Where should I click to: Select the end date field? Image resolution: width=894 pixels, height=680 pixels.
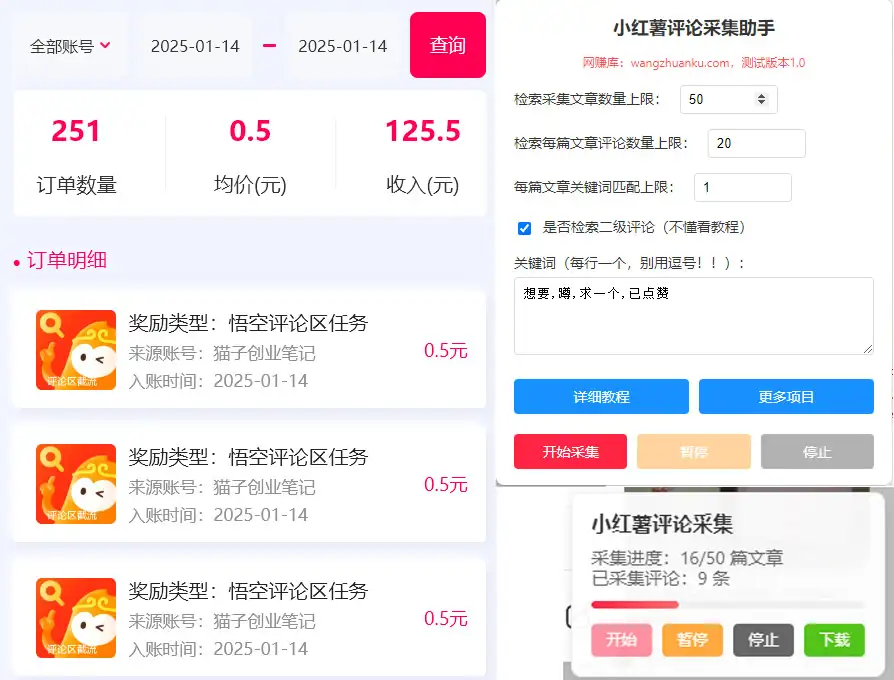coord(343,46)
